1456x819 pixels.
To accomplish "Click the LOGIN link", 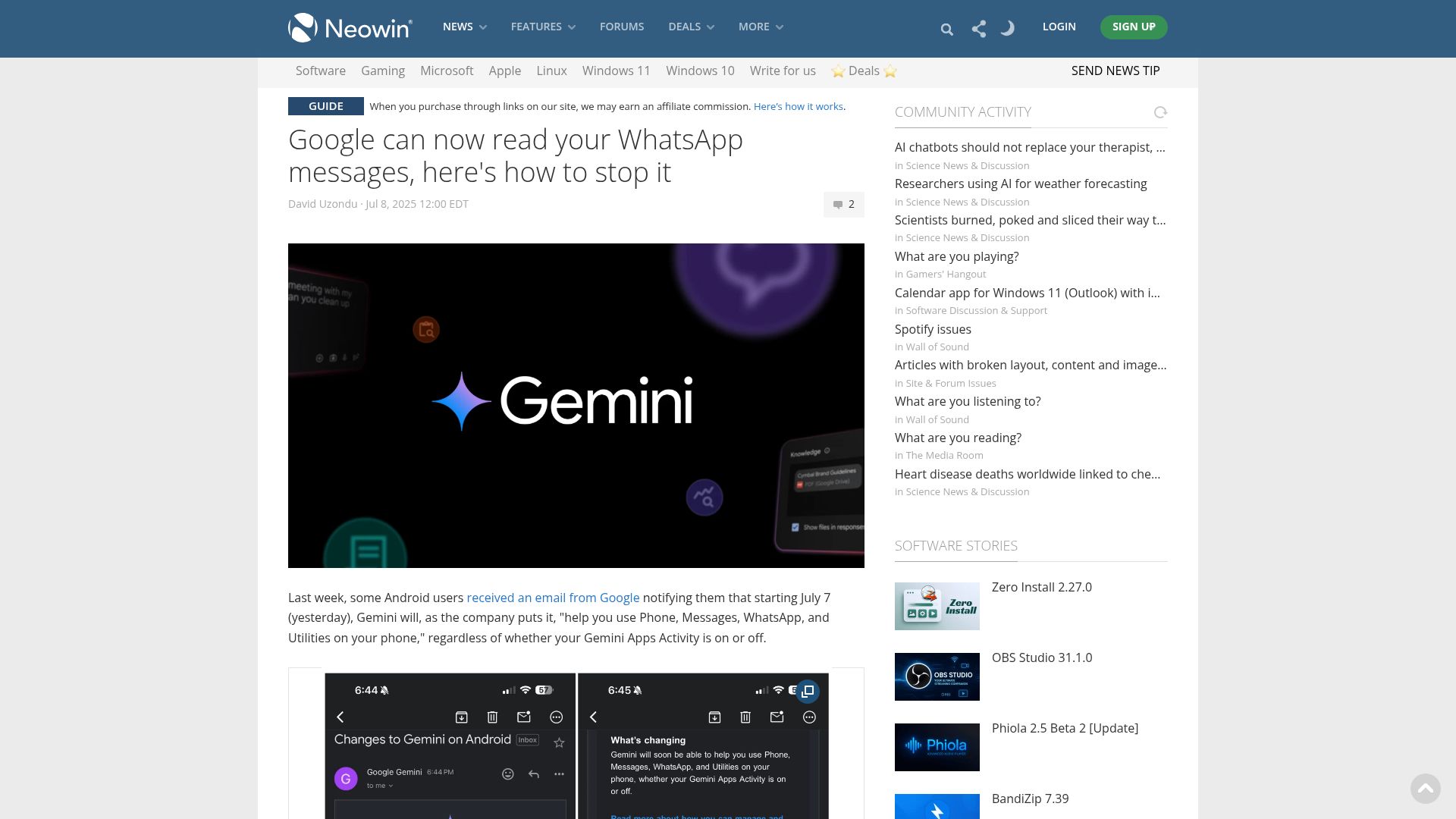I will click(1059, 27).
